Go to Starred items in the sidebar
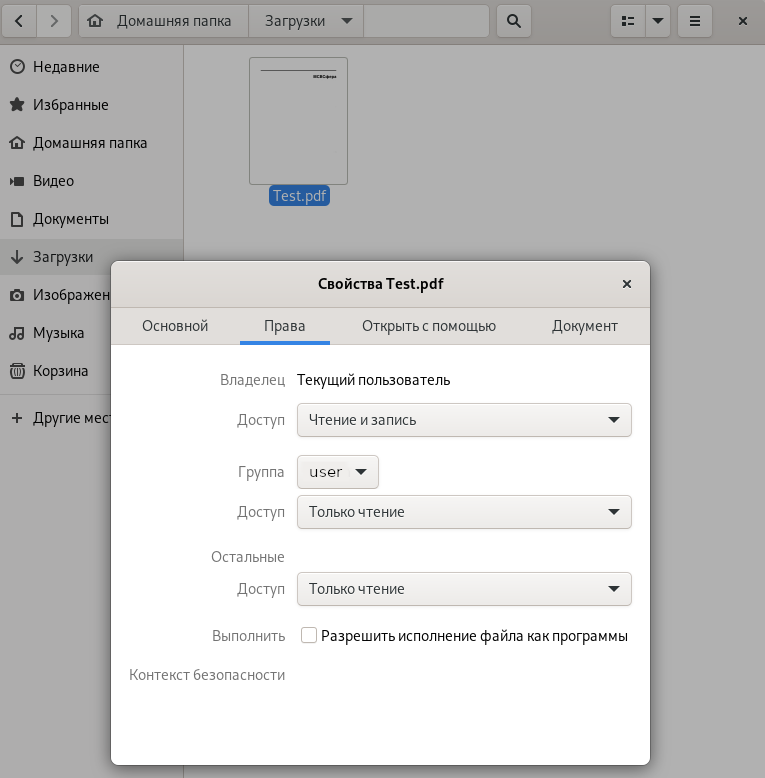This screenshot has height=778, width=765. 70,105
